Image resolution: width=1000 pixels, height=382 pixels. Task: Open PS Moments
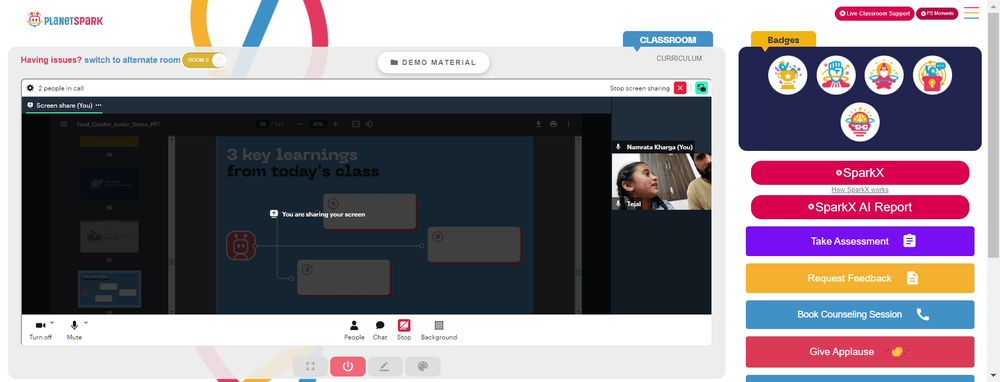point(937,13)
